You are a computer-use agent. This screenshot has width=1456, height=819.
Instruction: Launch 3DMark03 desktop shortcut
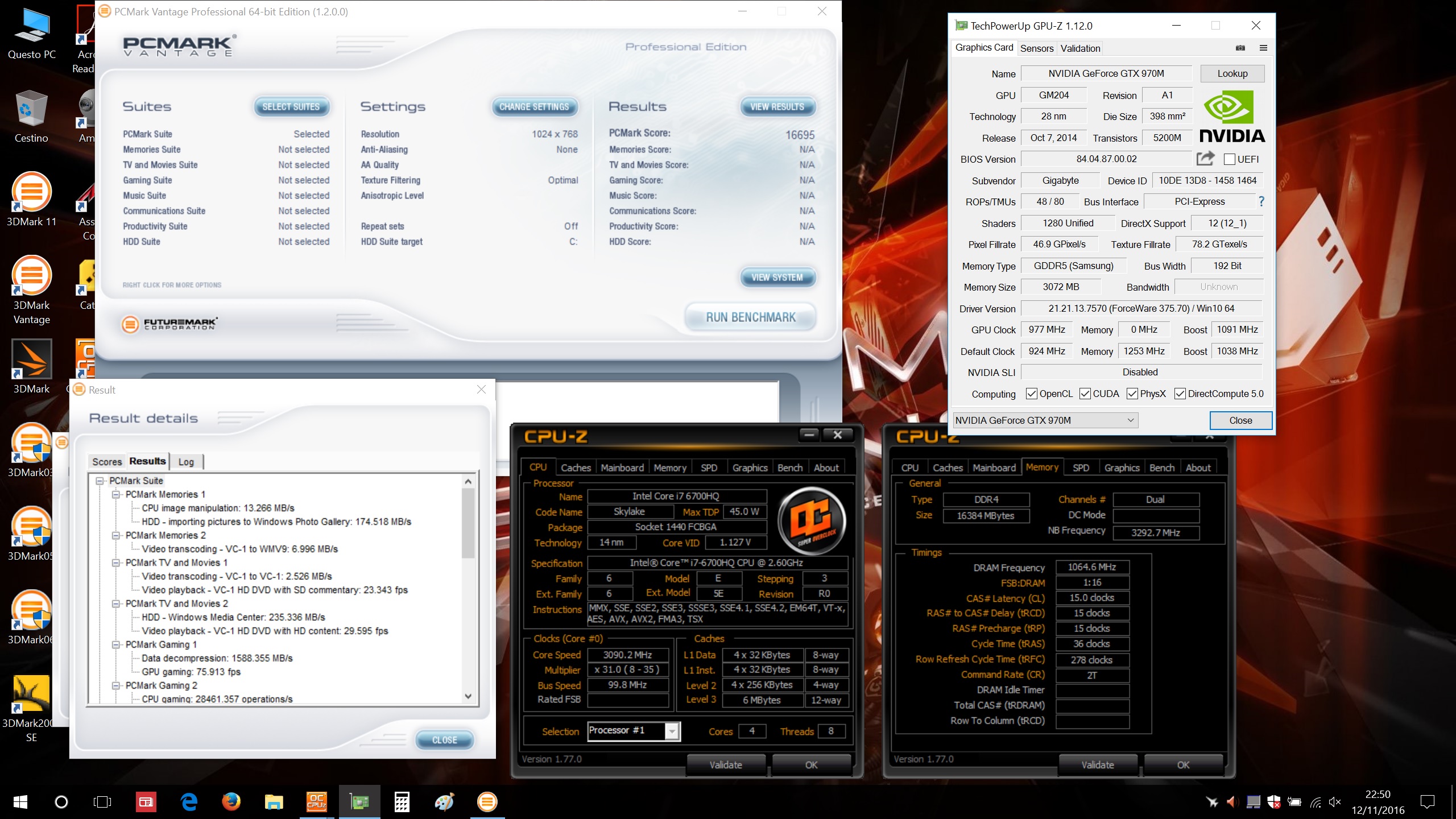[31, 450]
